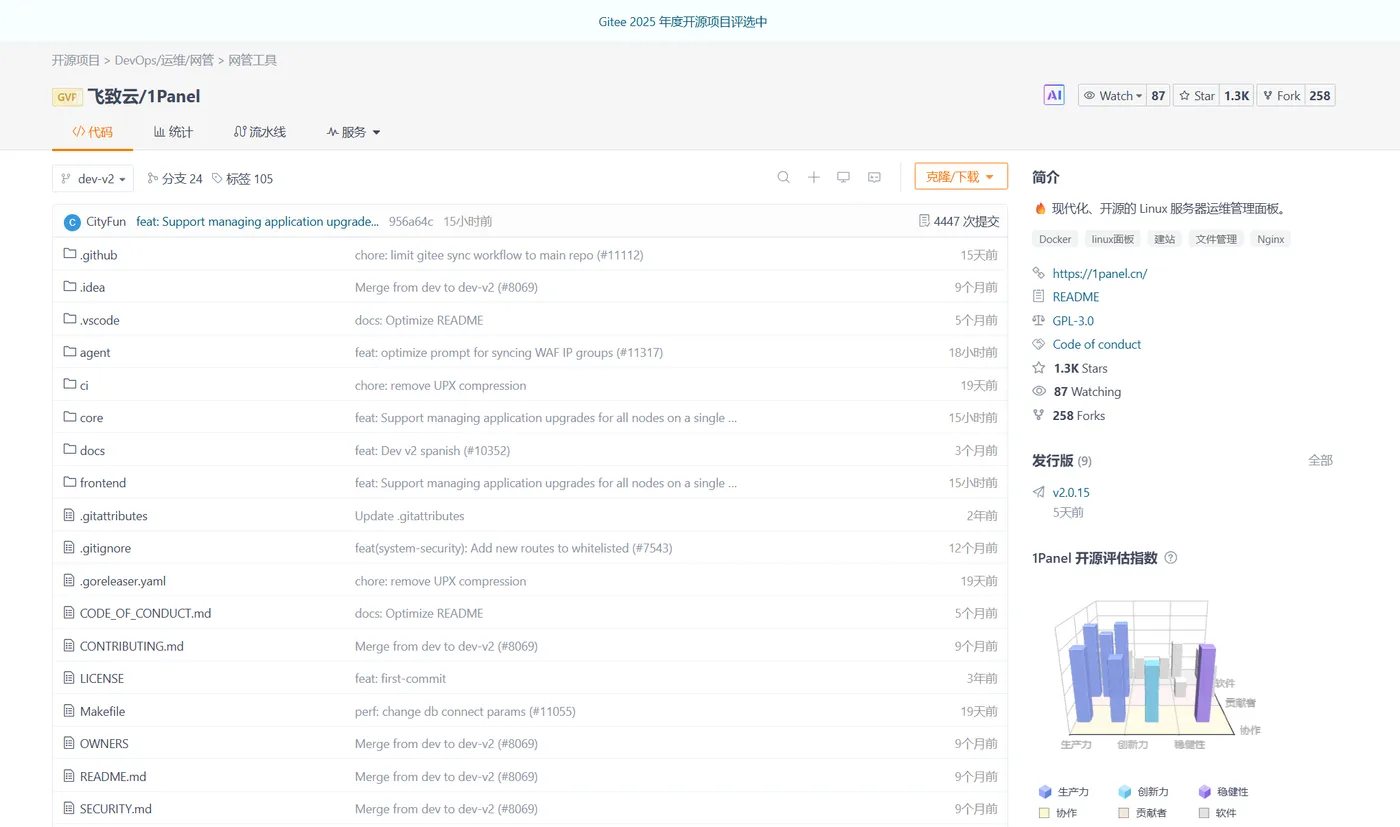Open the docs folder icon
The height and width of the screenshot is (827, 1400).
[70, 450]
